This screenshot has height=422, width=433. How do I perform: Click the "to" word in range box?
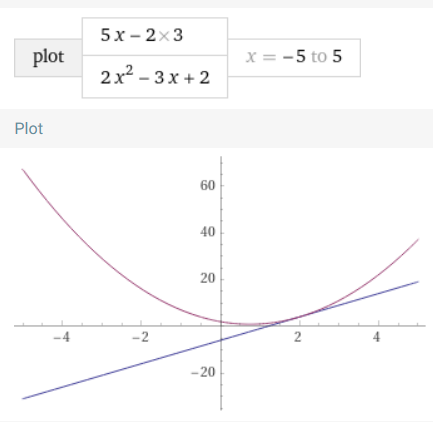pyautogui.click(x=319, y=57)
